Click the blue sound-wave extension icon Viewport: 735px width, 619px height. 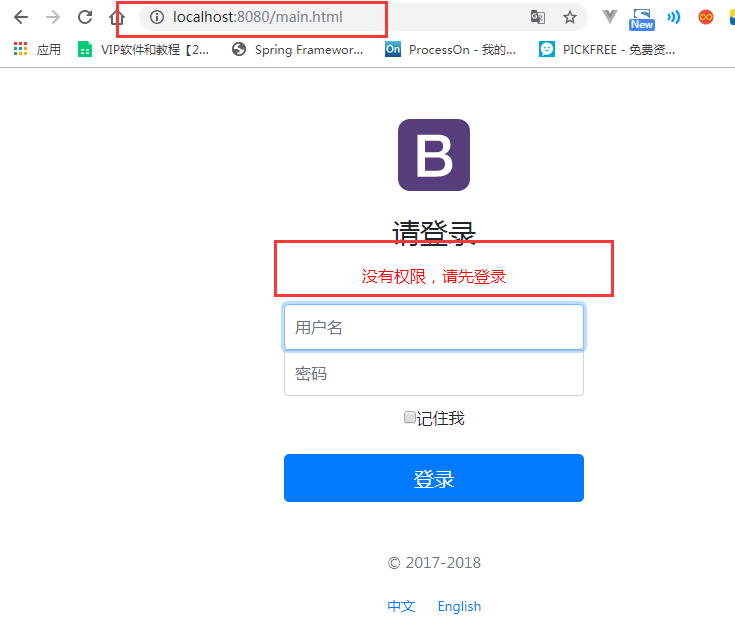pyautogui.click(x=674, y=17)
